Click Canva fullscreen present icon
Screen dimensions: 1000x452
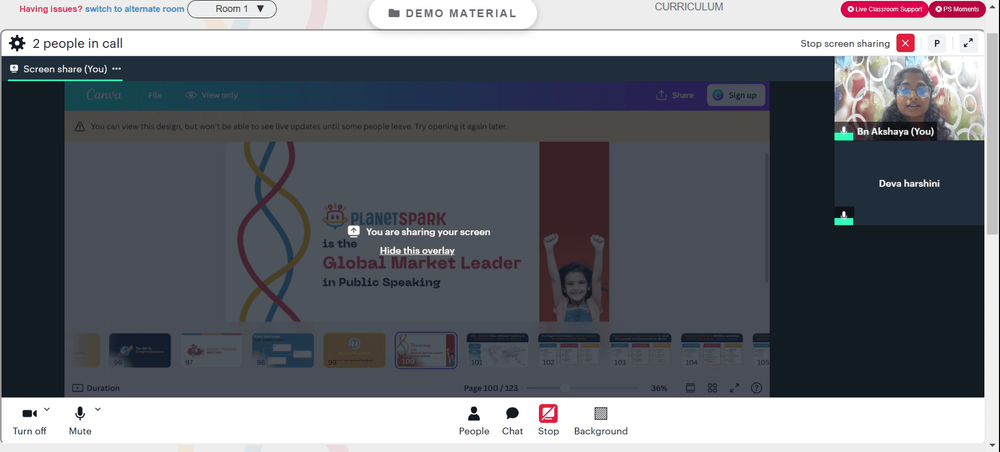(x=734, y=388)
